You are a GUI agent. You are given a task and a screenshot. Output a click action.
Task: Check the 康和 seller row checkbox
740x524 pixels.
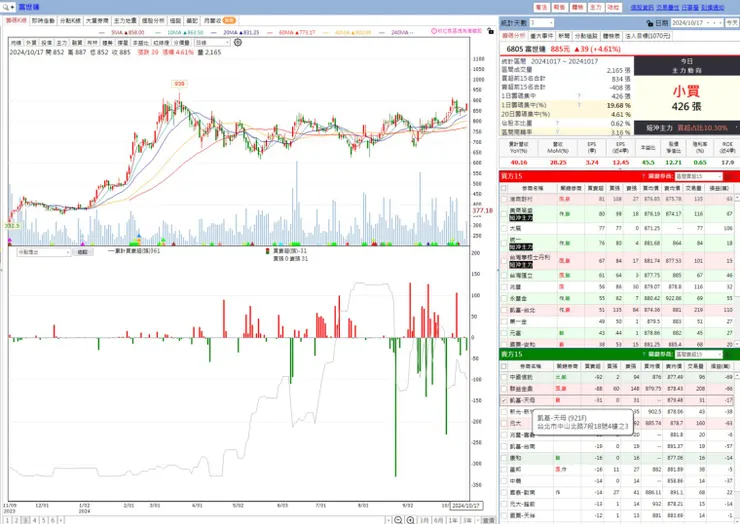504,458
